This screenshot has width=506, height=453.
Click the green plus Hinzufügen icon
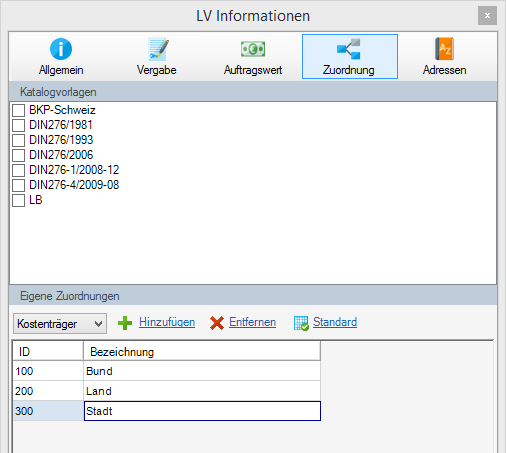125,323
